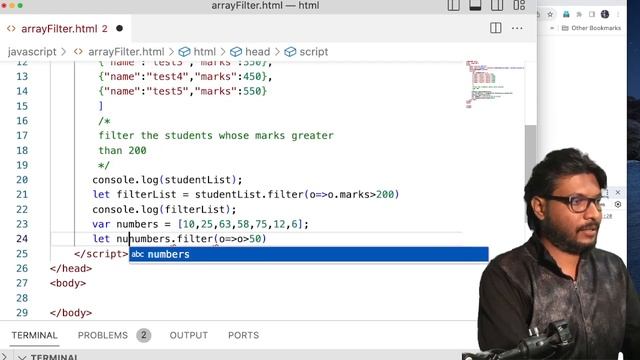Collapse the TERMINAL section chevron
This screenshot has height=360, width=640.
click(22, 357)
